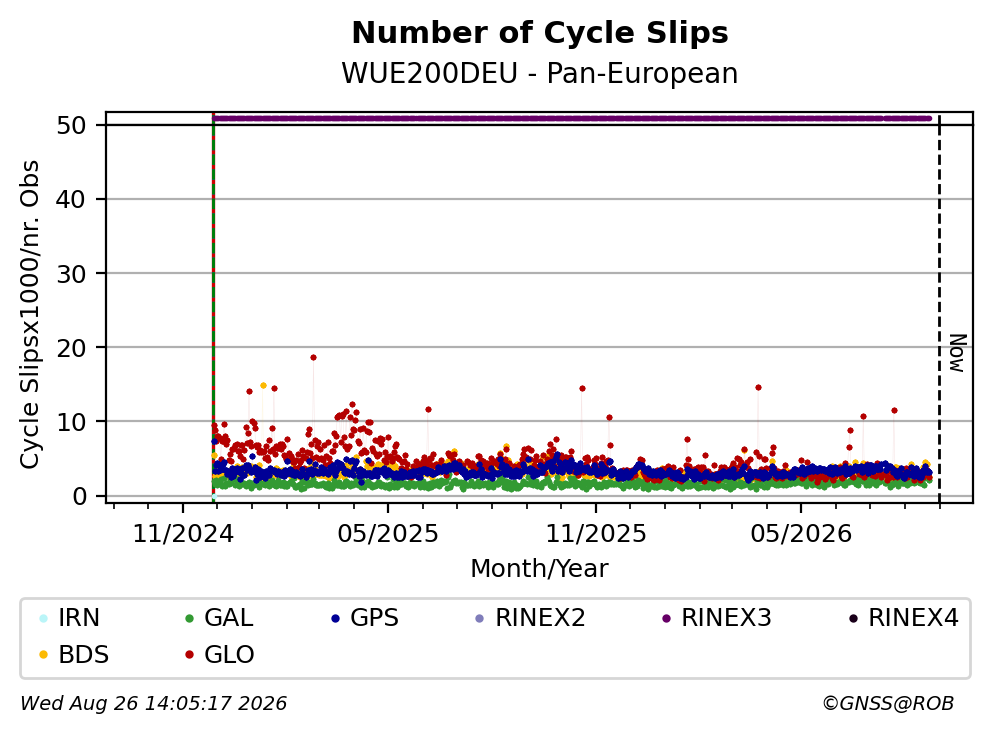Select the RINEX3 legend label

(726, 618)
